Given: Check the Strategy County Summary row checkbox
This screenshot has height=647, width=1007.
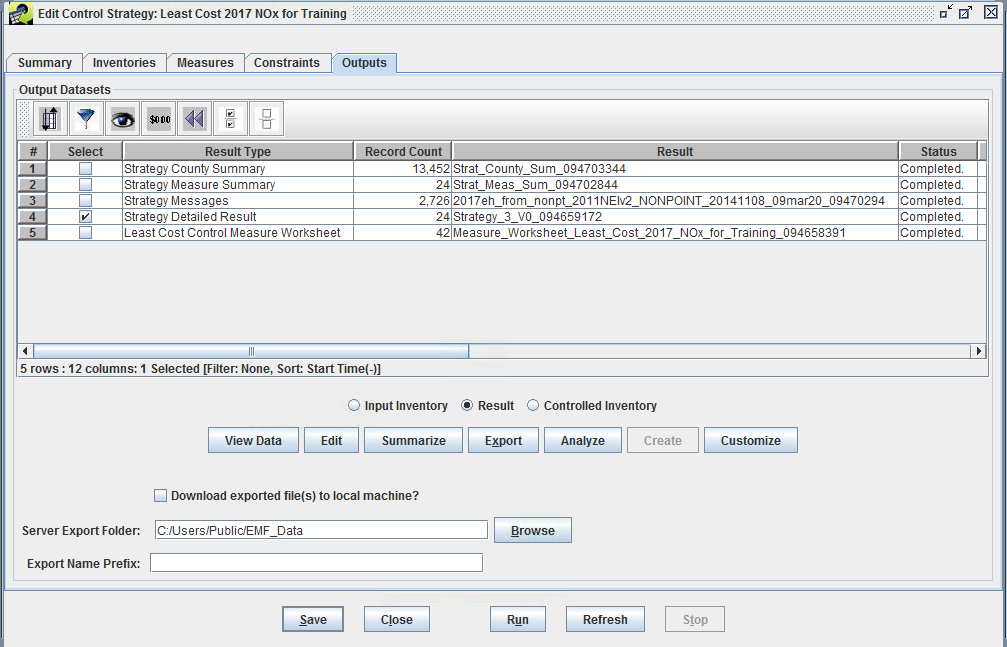Looking at the screenshot, I should click(x=85, y=168).
